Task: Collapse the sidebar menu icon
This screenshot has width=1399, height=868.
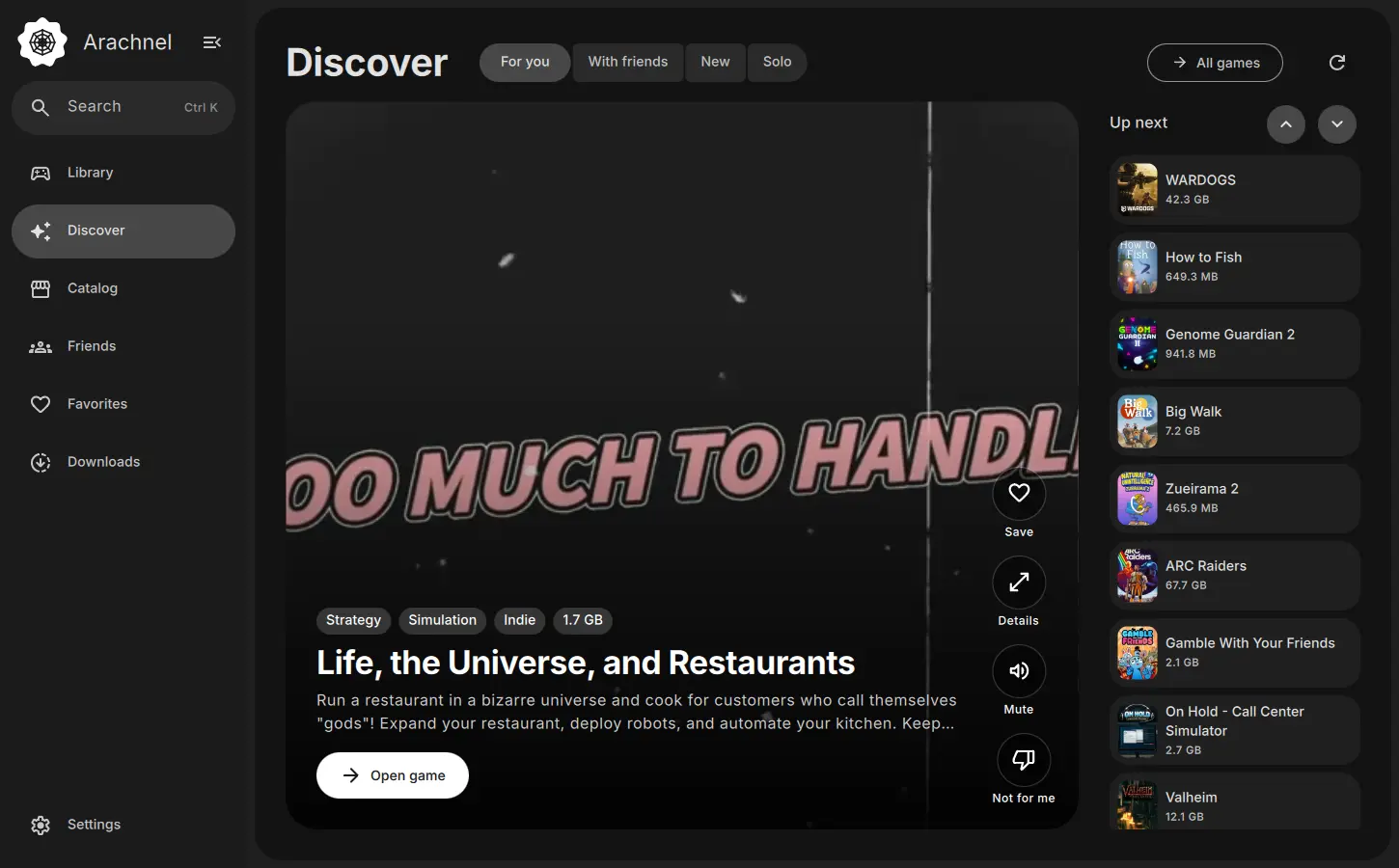Action: [x=212, y=42]
